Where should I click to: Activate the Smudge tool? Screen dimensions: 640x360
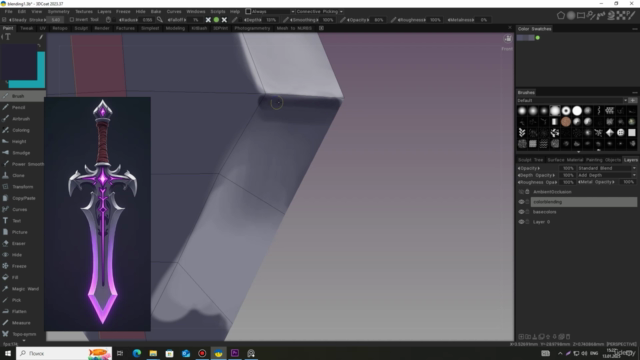(22, 153)
